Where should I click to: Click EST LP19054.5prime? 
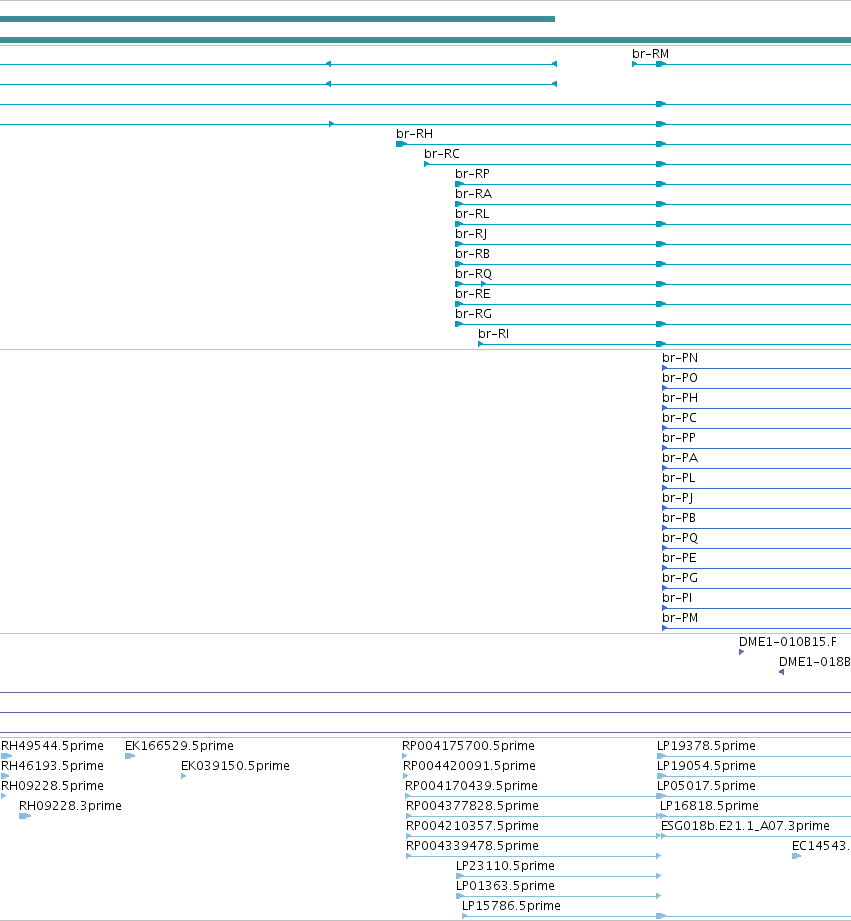[x=706, y=765]
